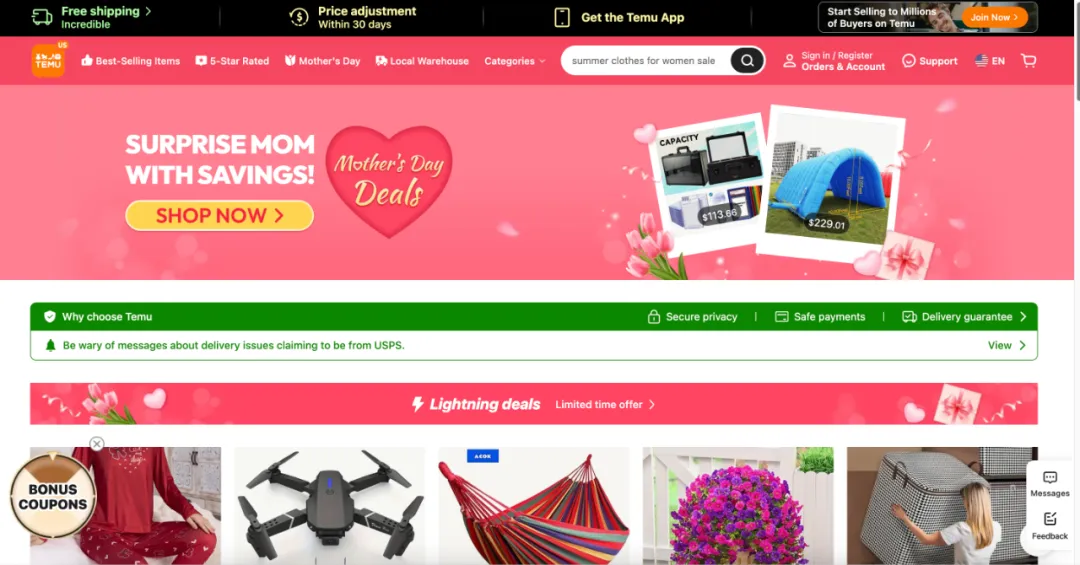Open the Bonus Coupons badge
The width and height of the screenshot is (1080, 565).
(x=53, y=495)
